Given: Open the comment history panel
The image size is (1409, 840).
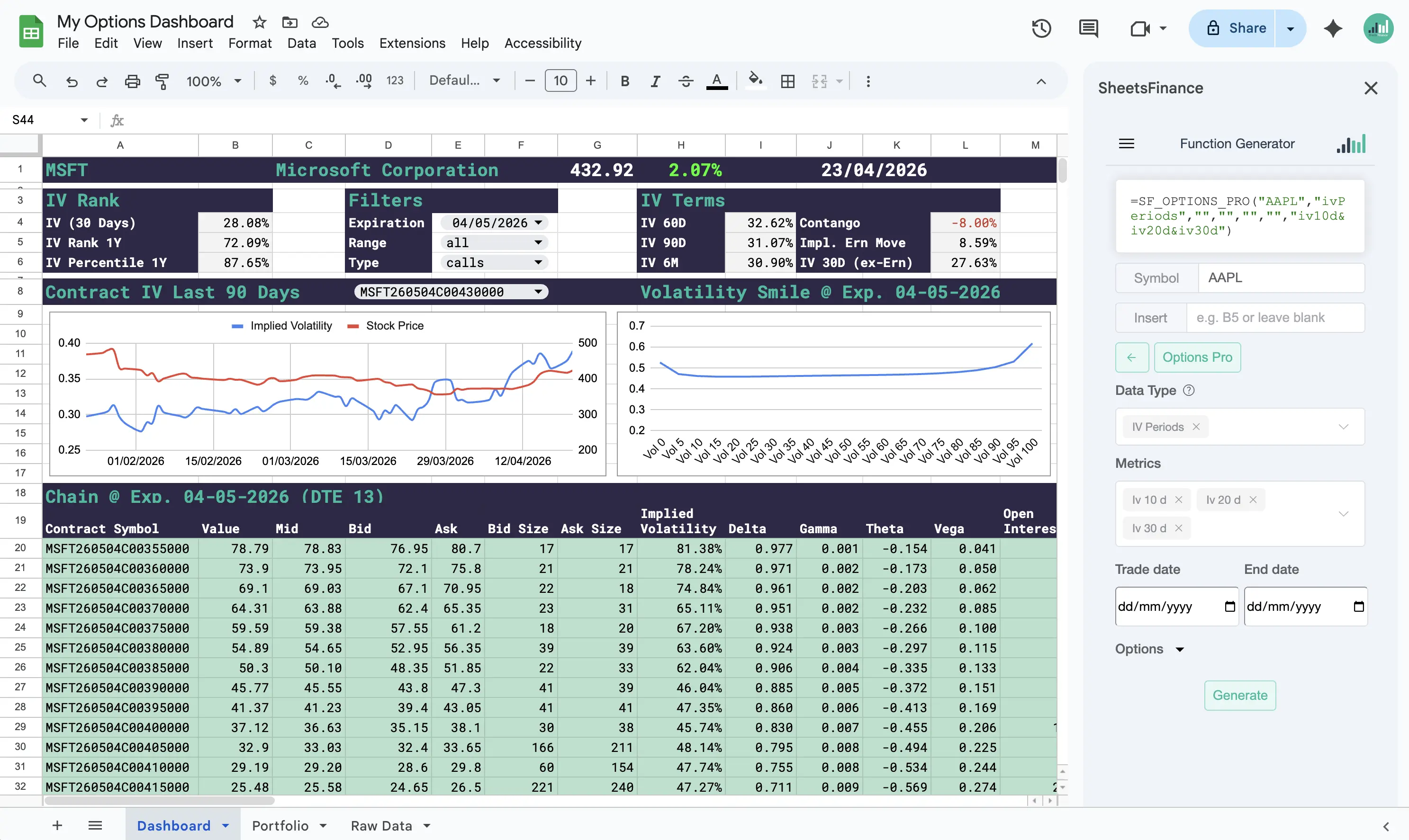Looking at the screenshot, I should [x=1088, y=28].
